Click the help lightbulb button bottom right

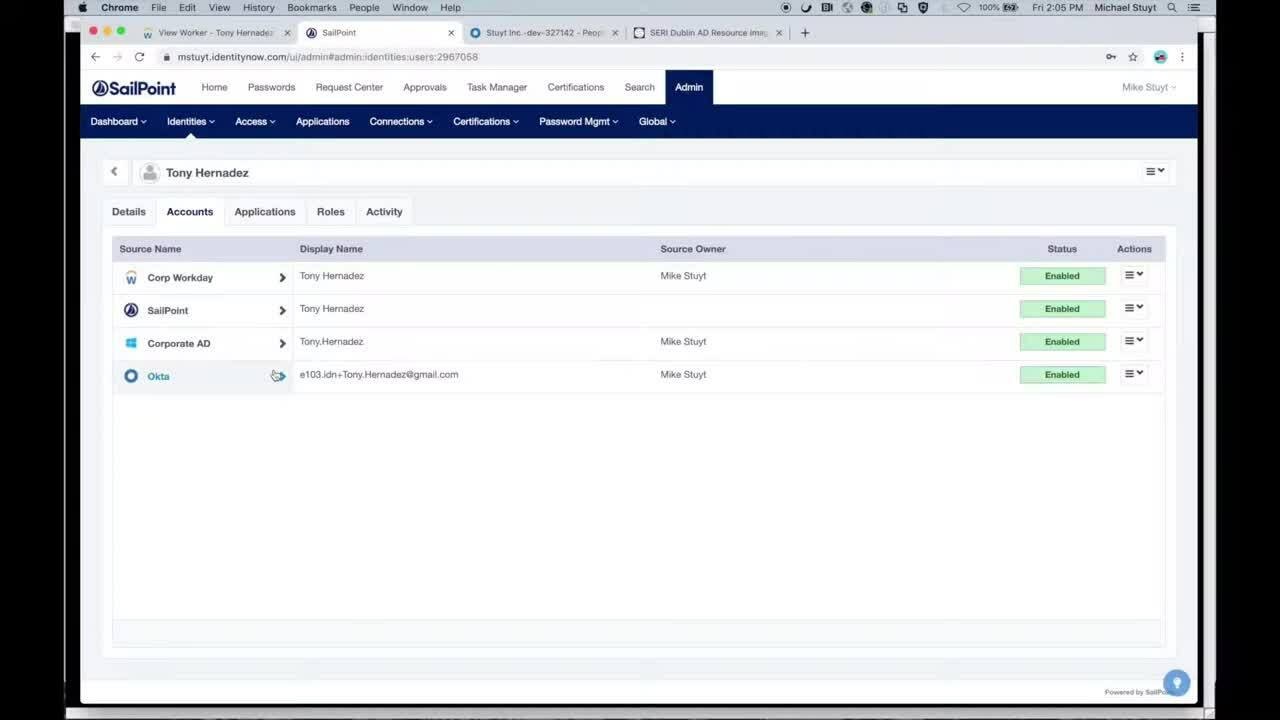[x=1177, y=683]
